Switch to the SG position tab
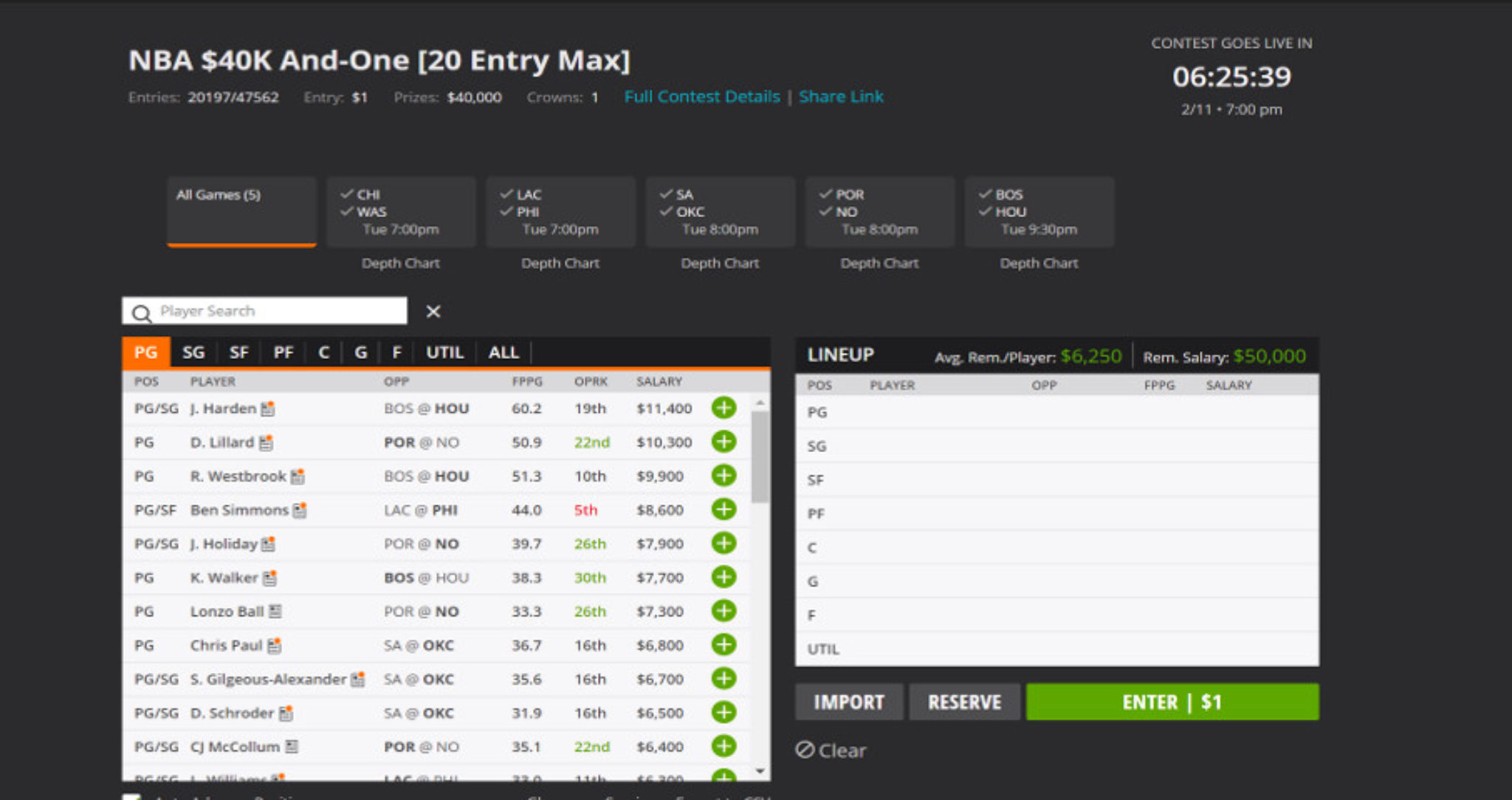 [193, 352]
